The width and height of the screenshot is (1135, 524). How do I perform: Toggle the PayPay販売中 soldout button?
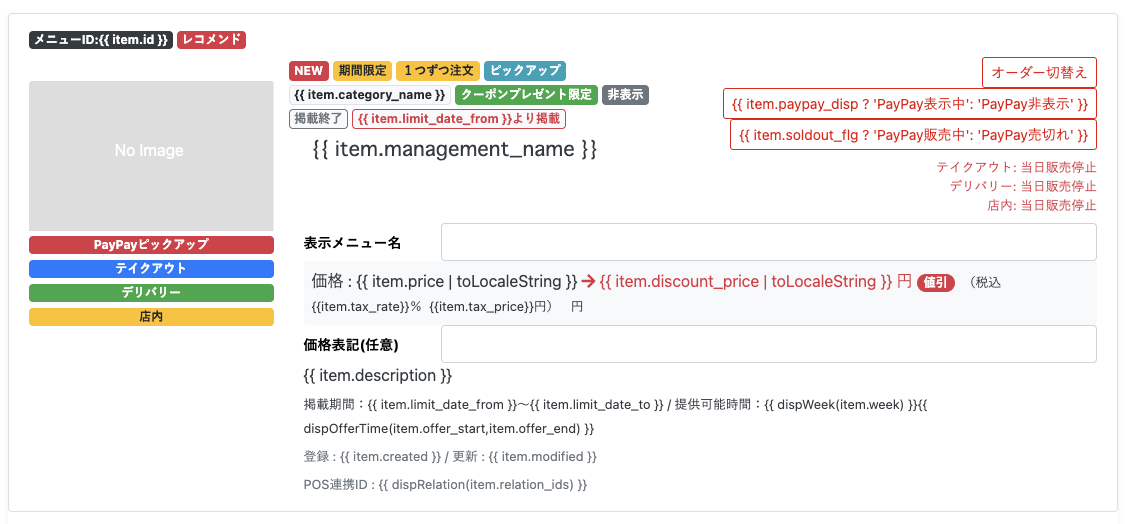click(913, 135)
